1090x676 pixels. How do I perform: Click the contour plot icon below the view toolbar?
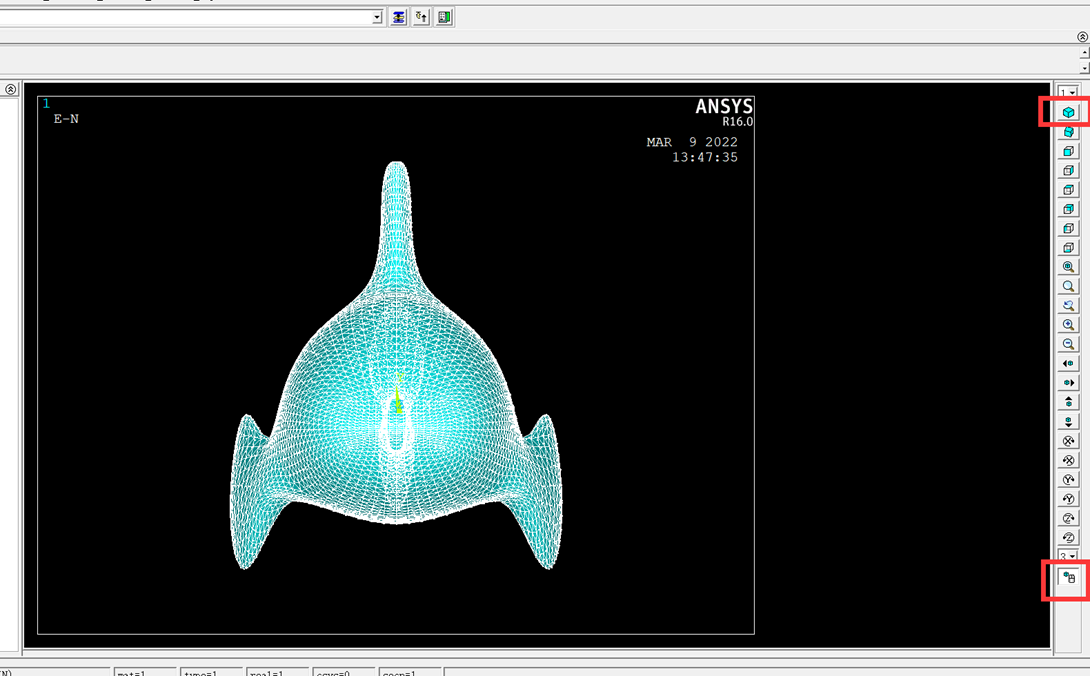point(1068,578)
